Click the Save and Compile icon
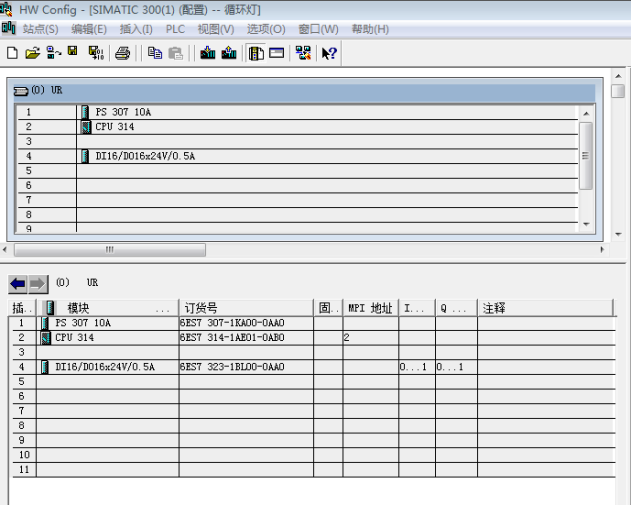 point(96,52)
